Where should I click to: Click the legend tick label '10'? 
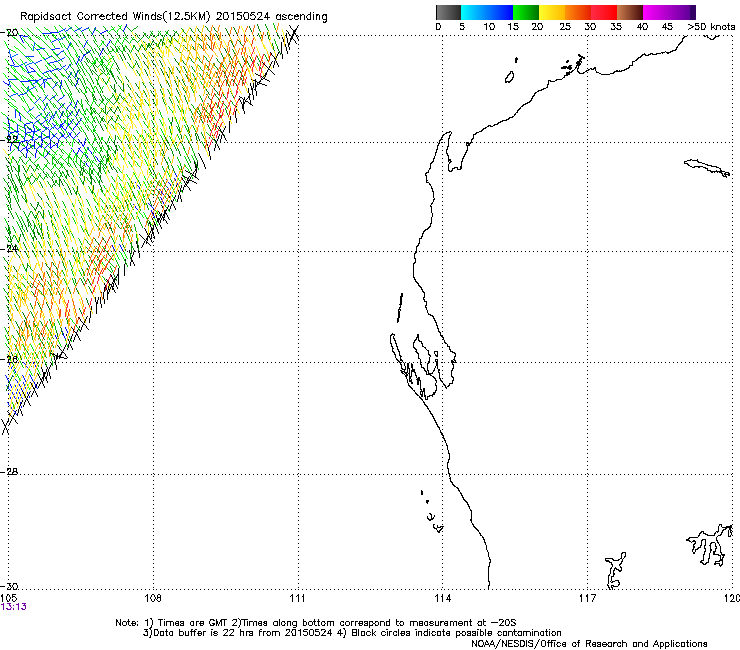point(489,27)
